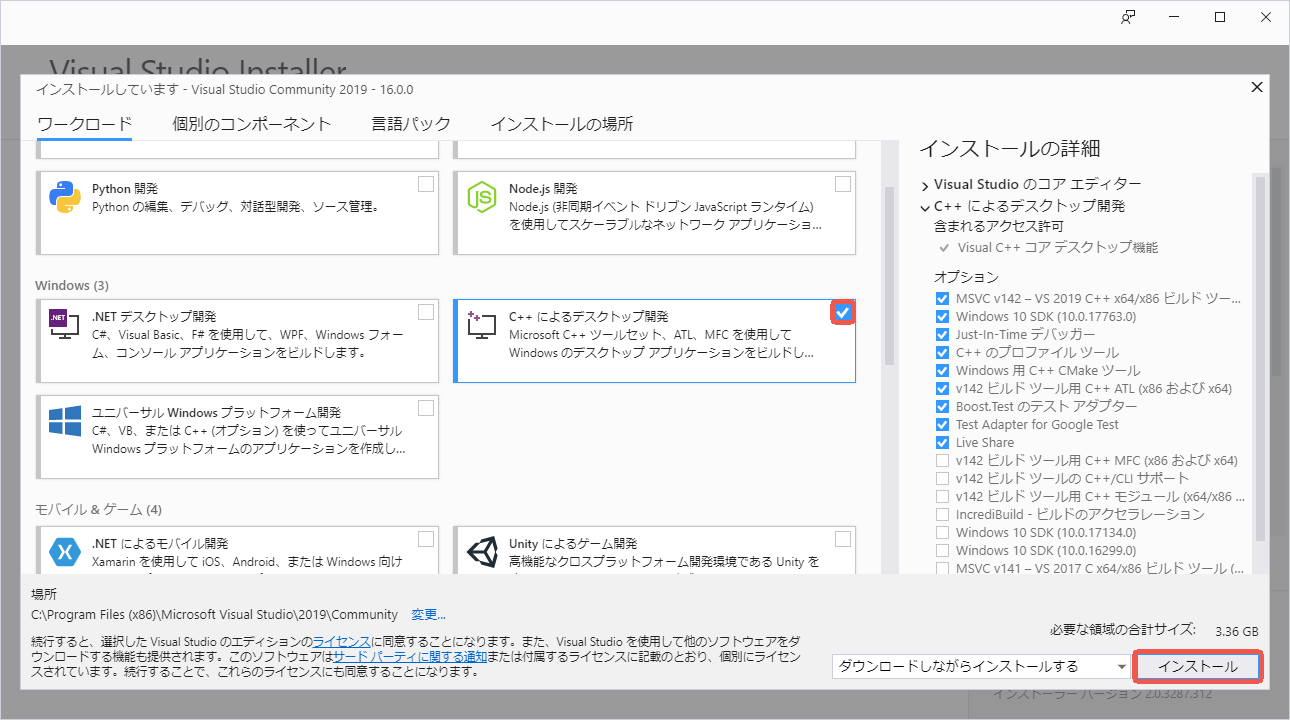The height and width of the screenshot is (720, 1290).
Task: Collapse the C++ desktop development details
Action: [925, 207]
